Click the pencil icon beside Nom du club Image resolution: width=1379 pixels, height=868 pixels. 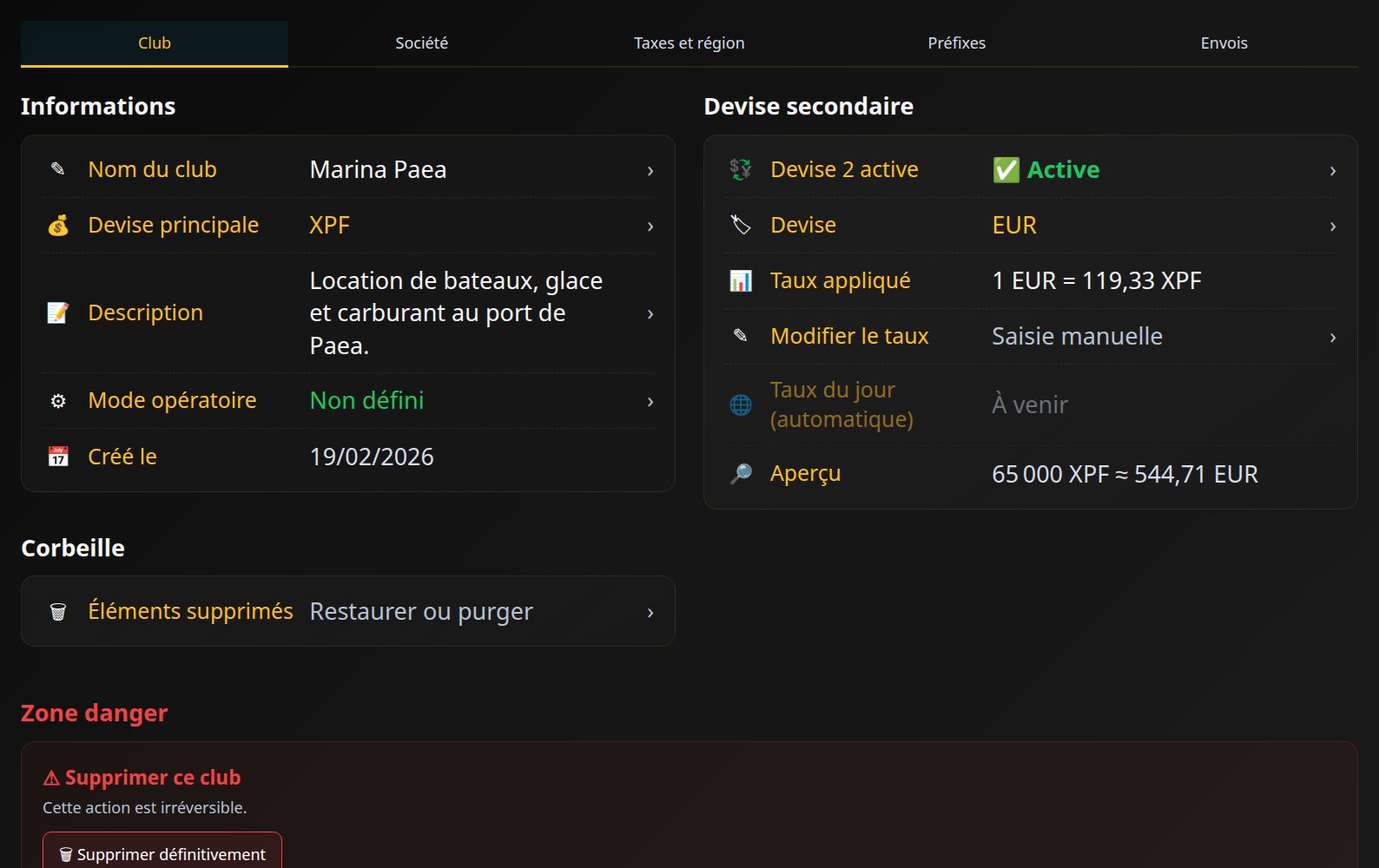point(58,169)
